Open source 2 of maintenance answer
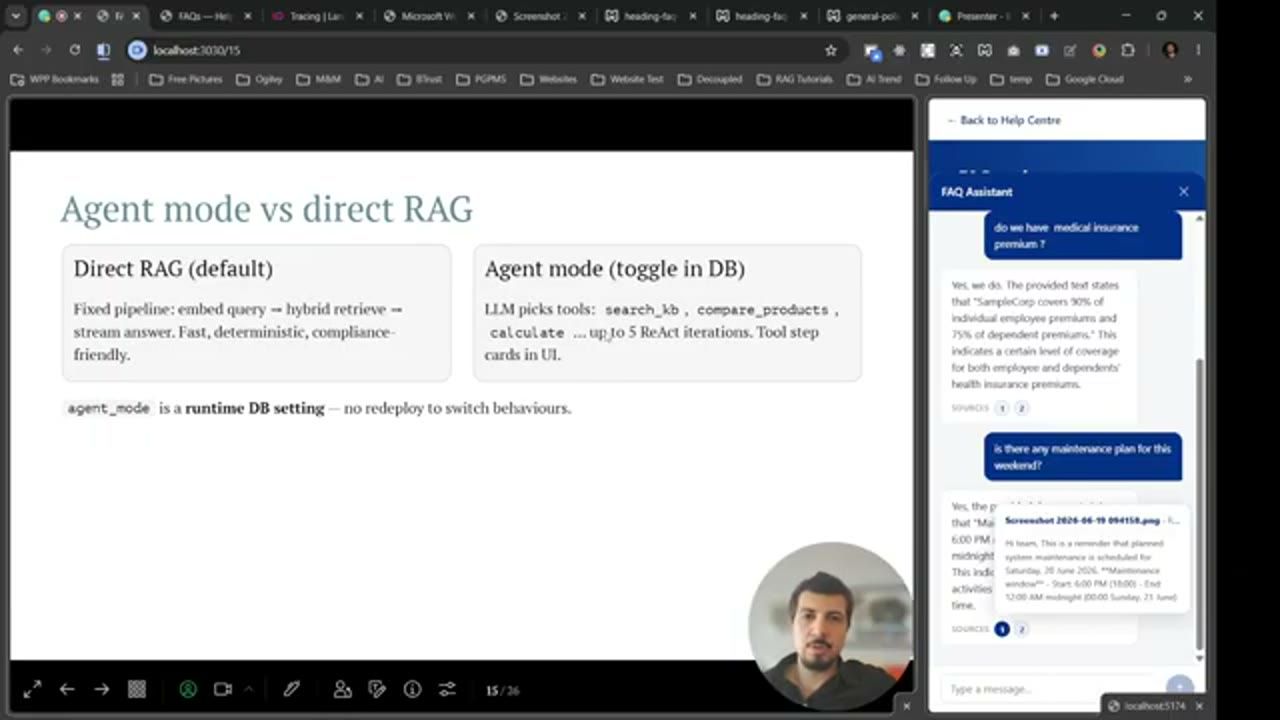 click(x=1021, y=629)
